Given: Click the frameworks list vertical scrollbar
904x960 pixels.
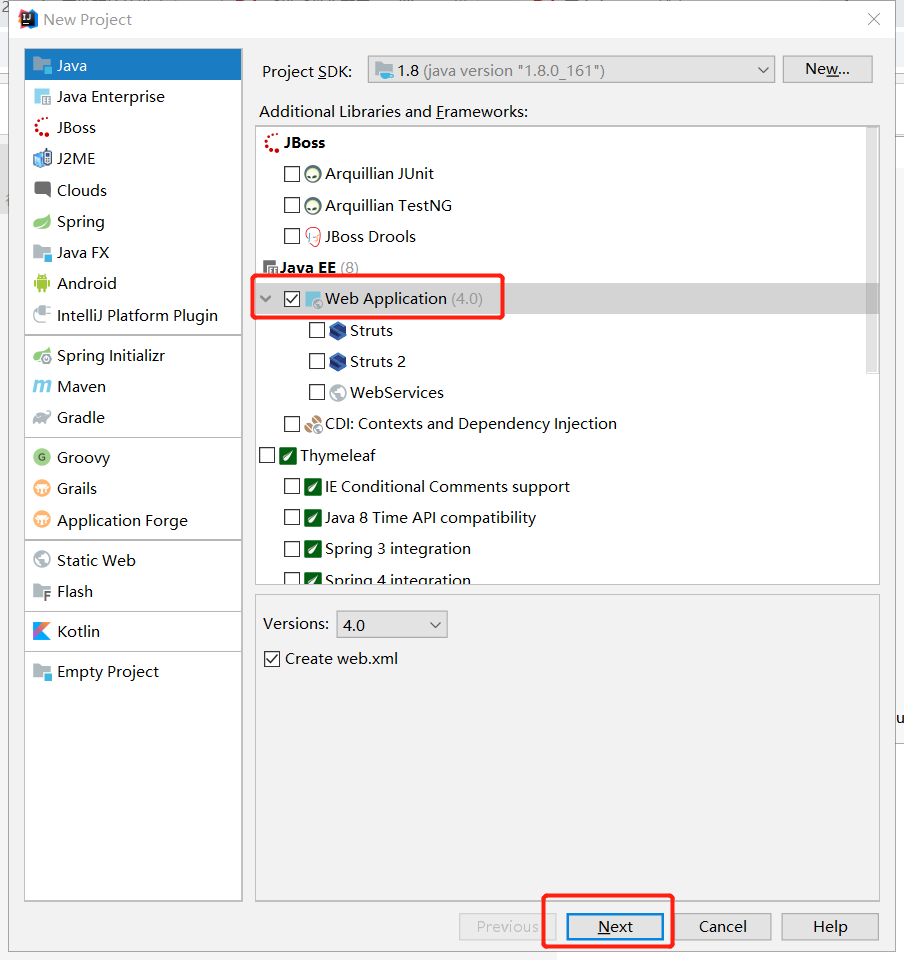Looking at the screenshot, I should [872, 250].
